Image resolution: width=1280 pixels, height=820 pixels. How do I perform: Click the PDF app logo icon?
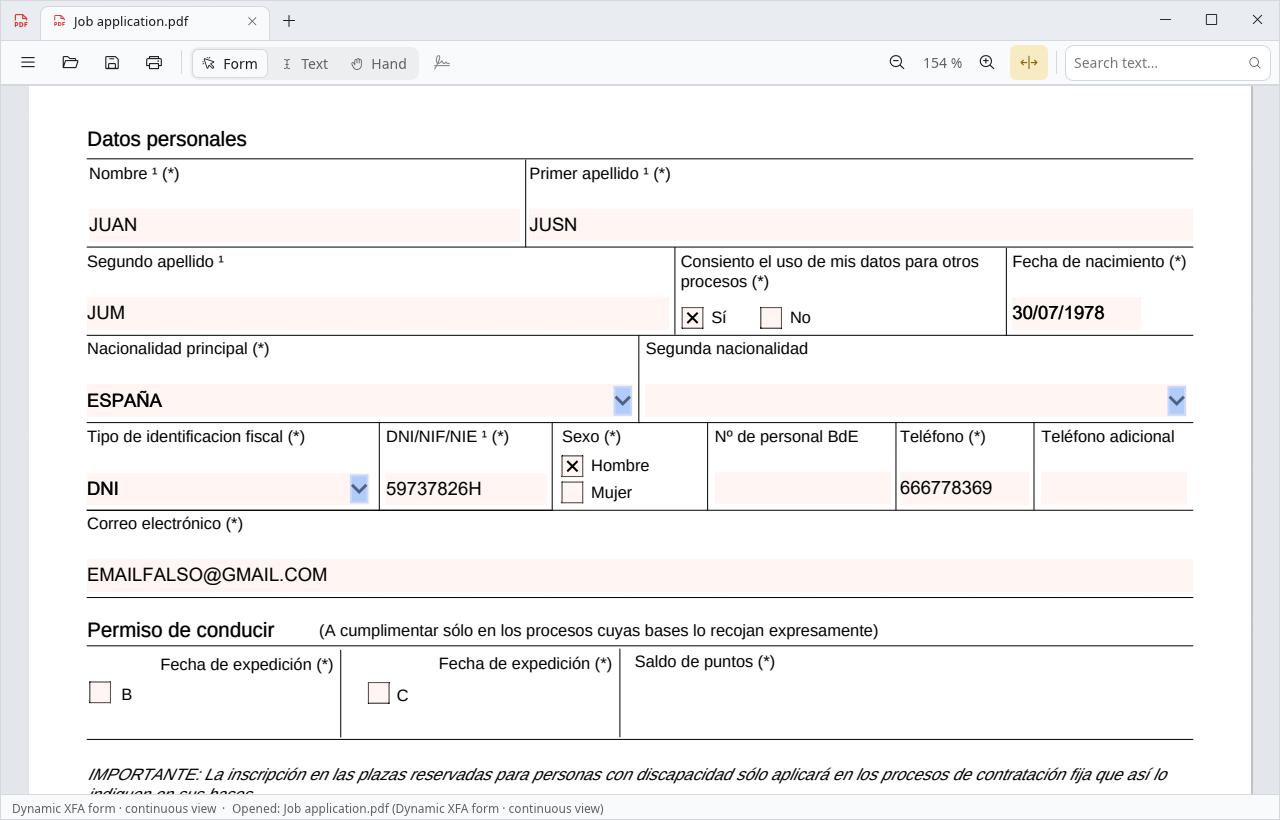coord(21,21)
